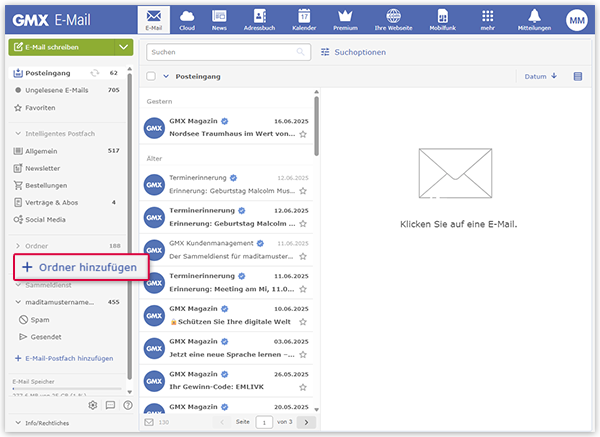Image resolution: width=600 pixels, height=437 pixels.
Task: Click the sidebar scrollbar
Action: tap(130, 226)
